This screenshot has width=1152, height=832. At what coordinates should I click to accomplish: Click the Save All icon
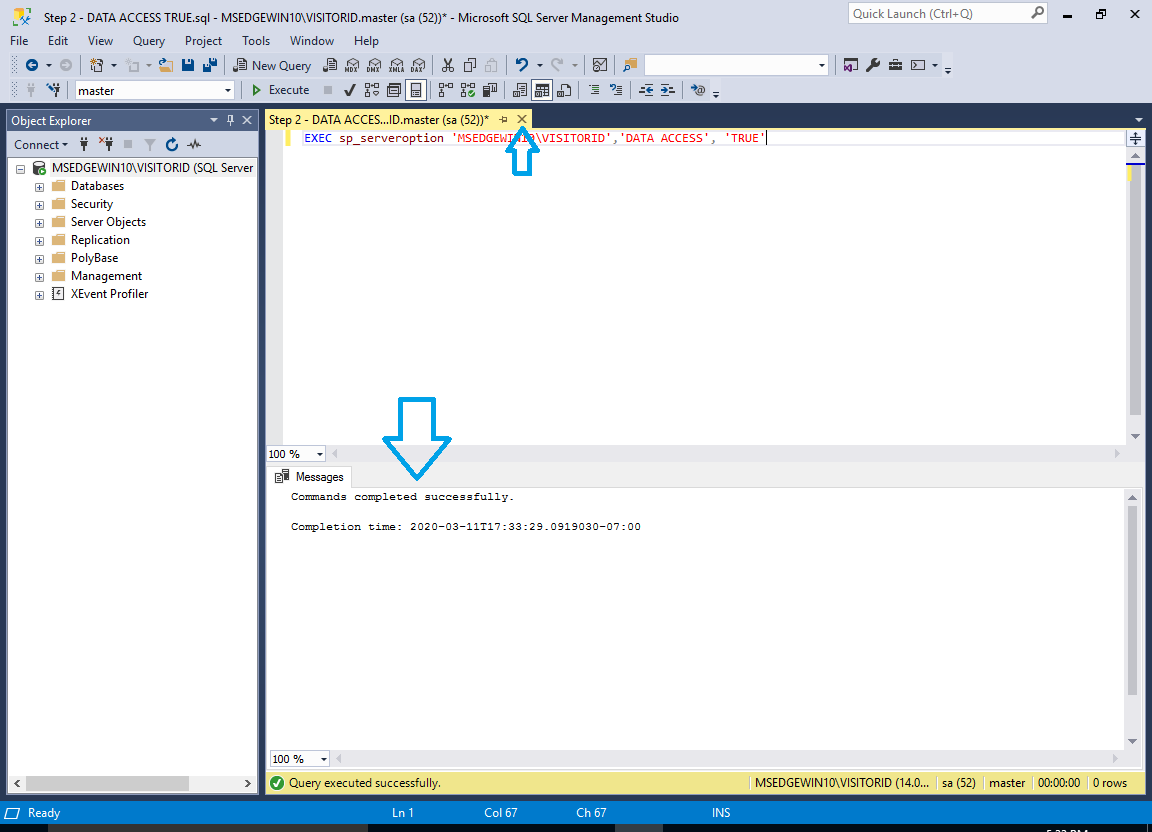click(x=210, y=65)
